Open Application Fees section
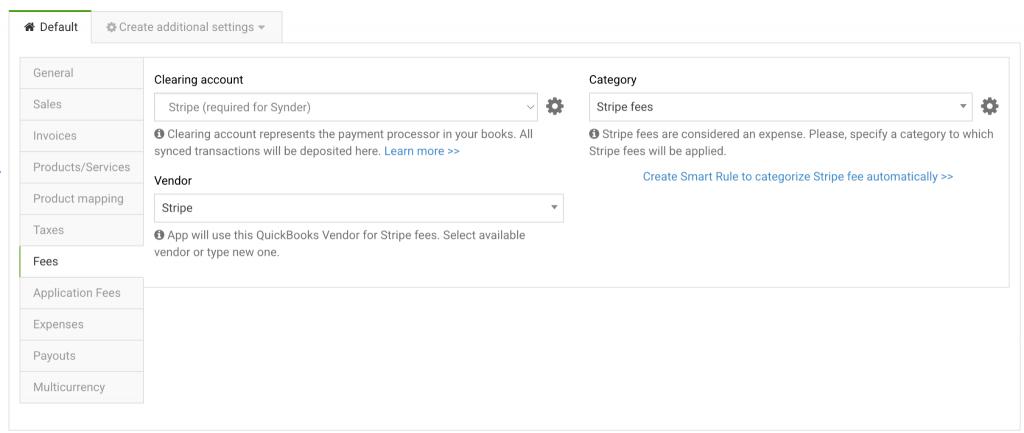The image size is (1024, 433). (x=81, y=293)
